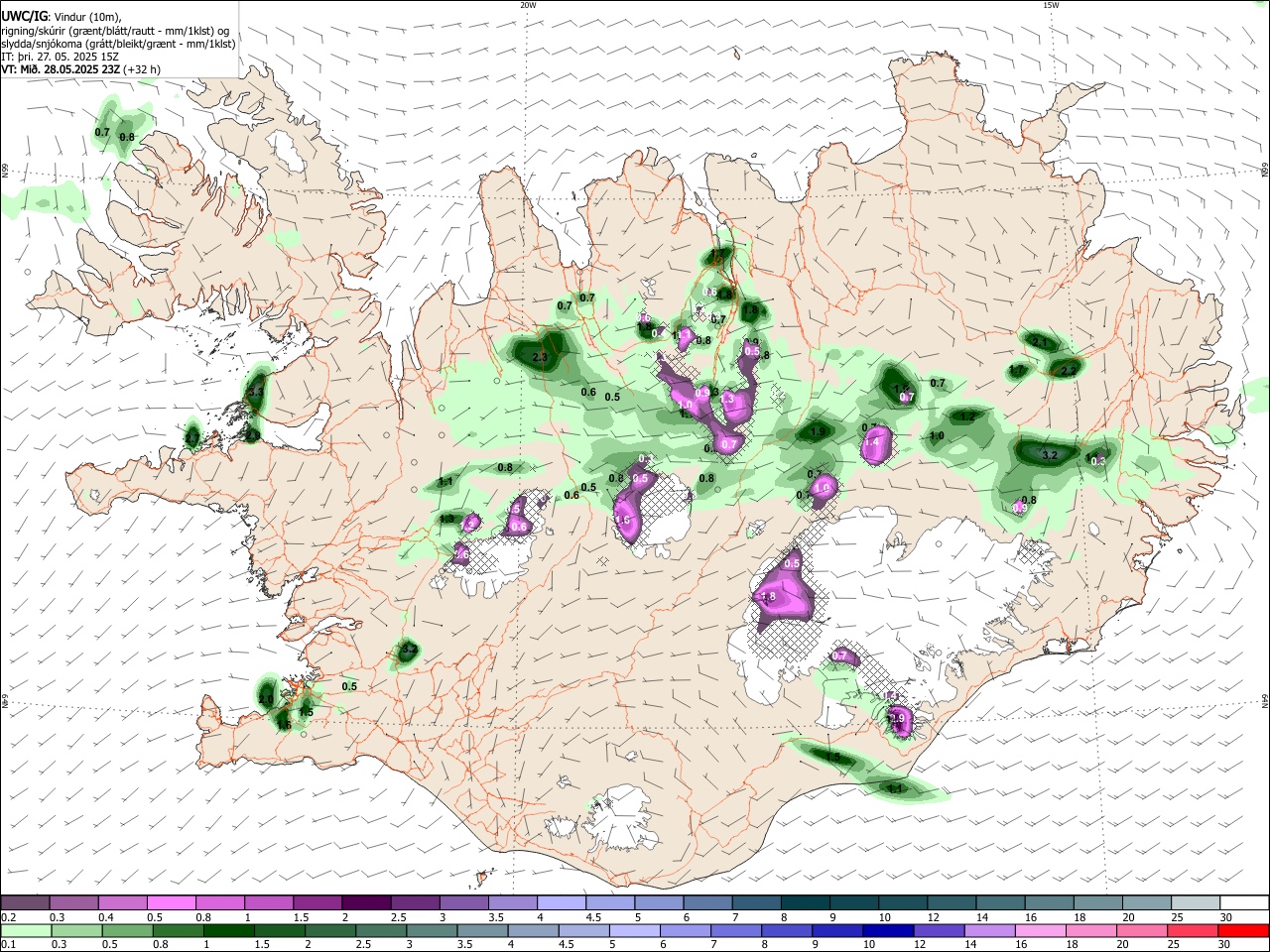Click the whitish 25–30 snow legend swatch
Viewport: 1270px width, 952px height.
tap(1197, 902)
